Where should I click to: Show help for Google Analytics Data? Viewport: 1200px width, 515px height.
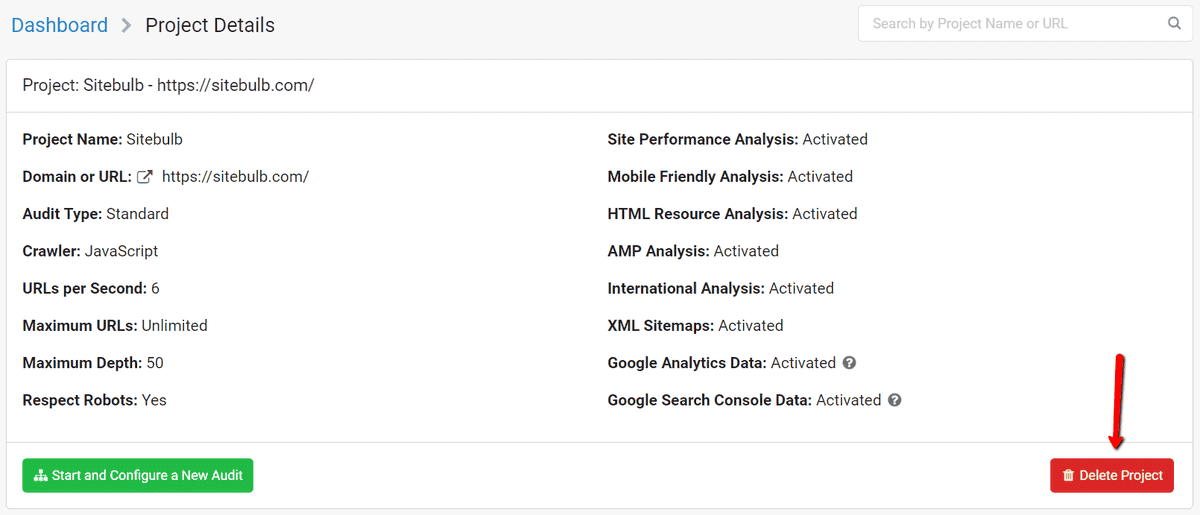[x=849, y=363]
